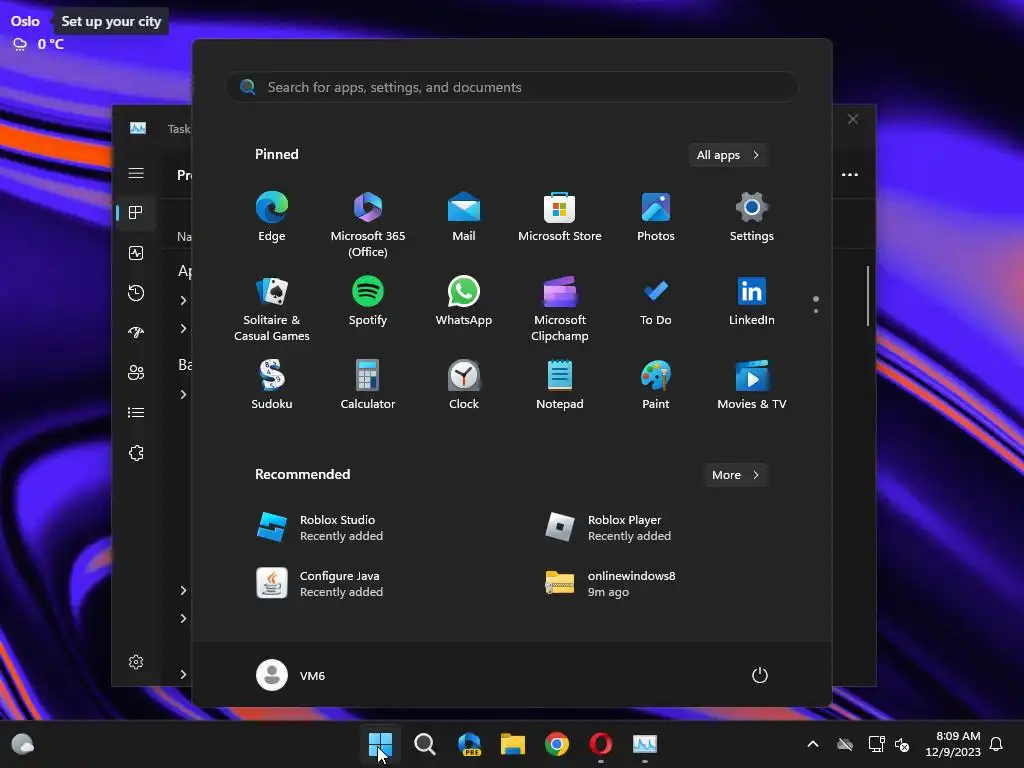Show hidden system tray icons

pos(813,744)
